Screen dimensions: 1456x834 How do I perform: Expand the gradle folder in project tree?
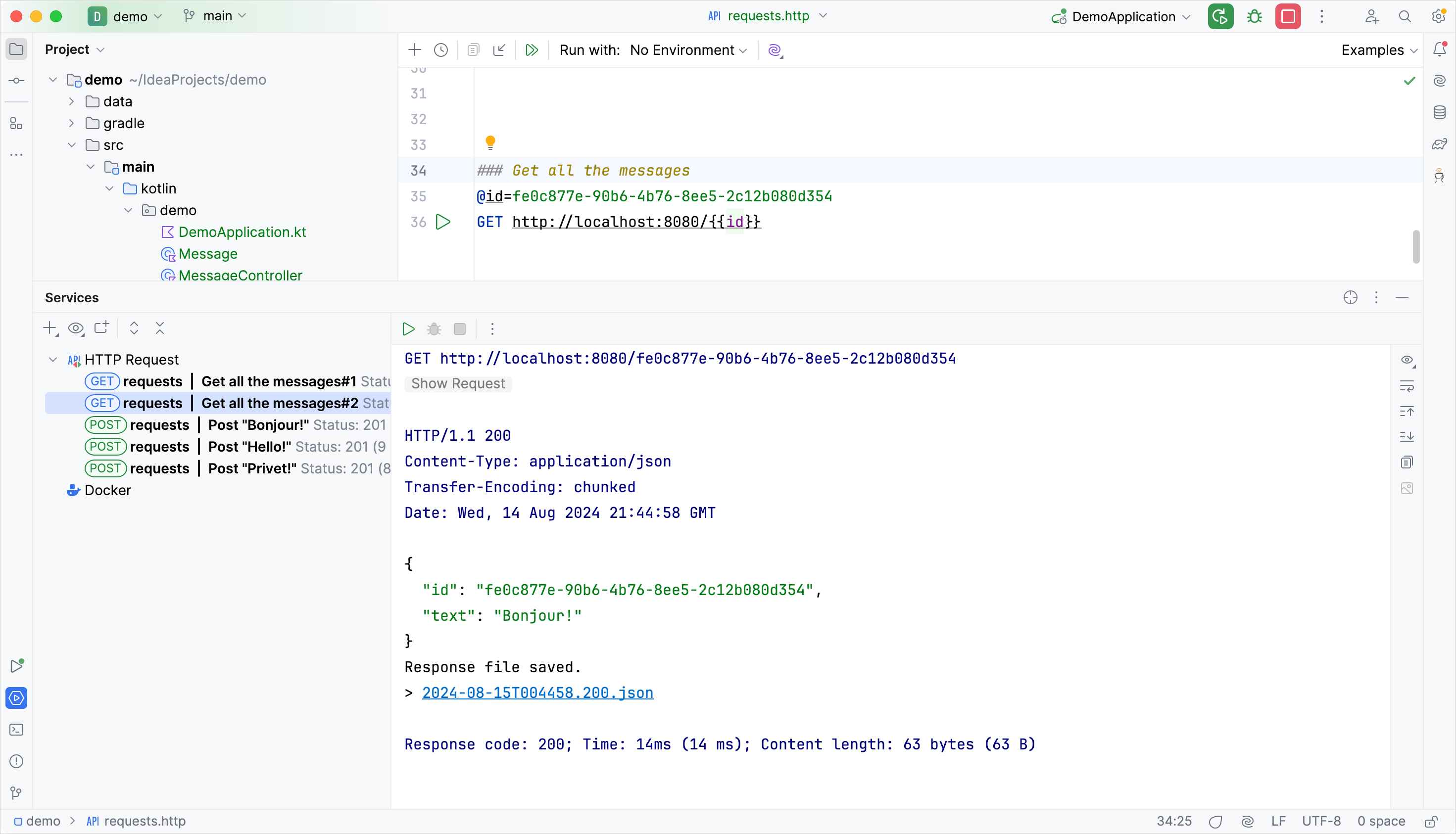72,123
